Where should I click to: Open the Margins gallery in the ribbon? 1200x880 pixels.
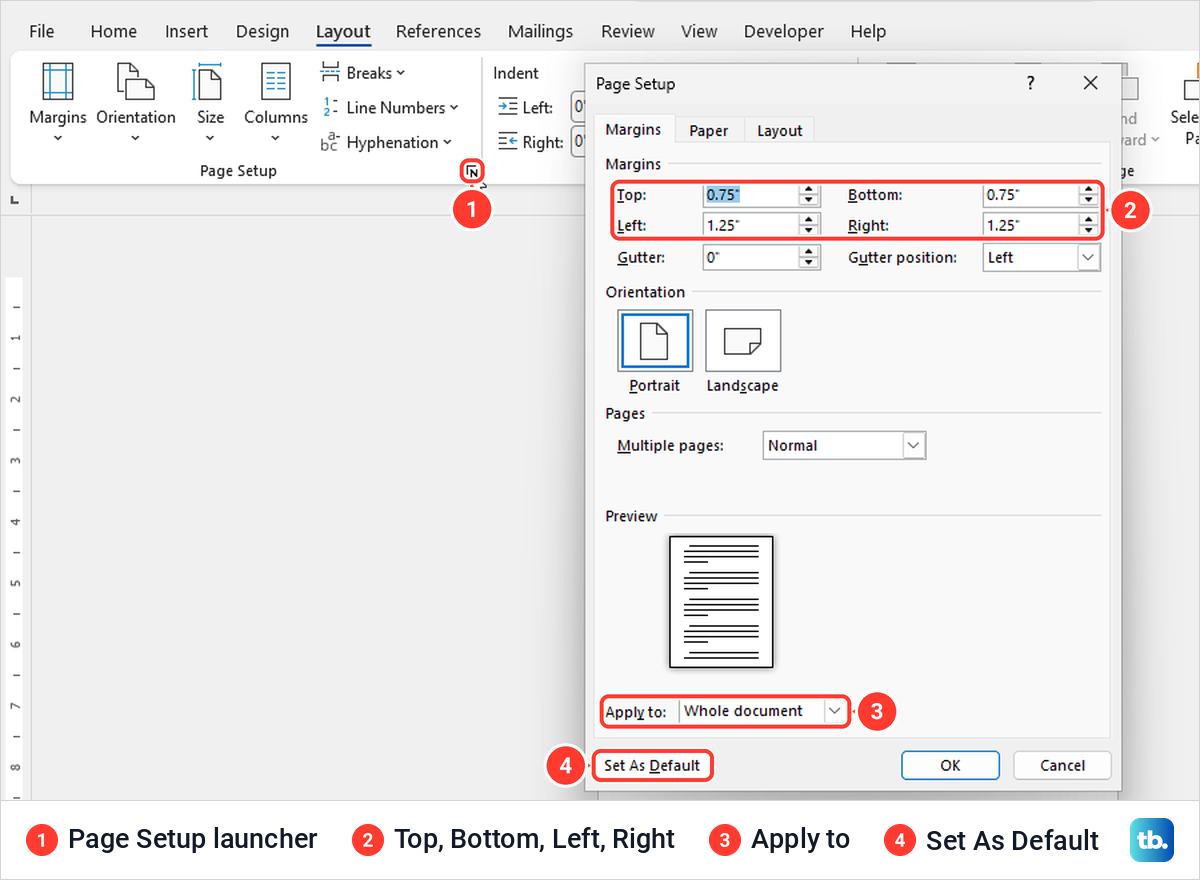58,102
